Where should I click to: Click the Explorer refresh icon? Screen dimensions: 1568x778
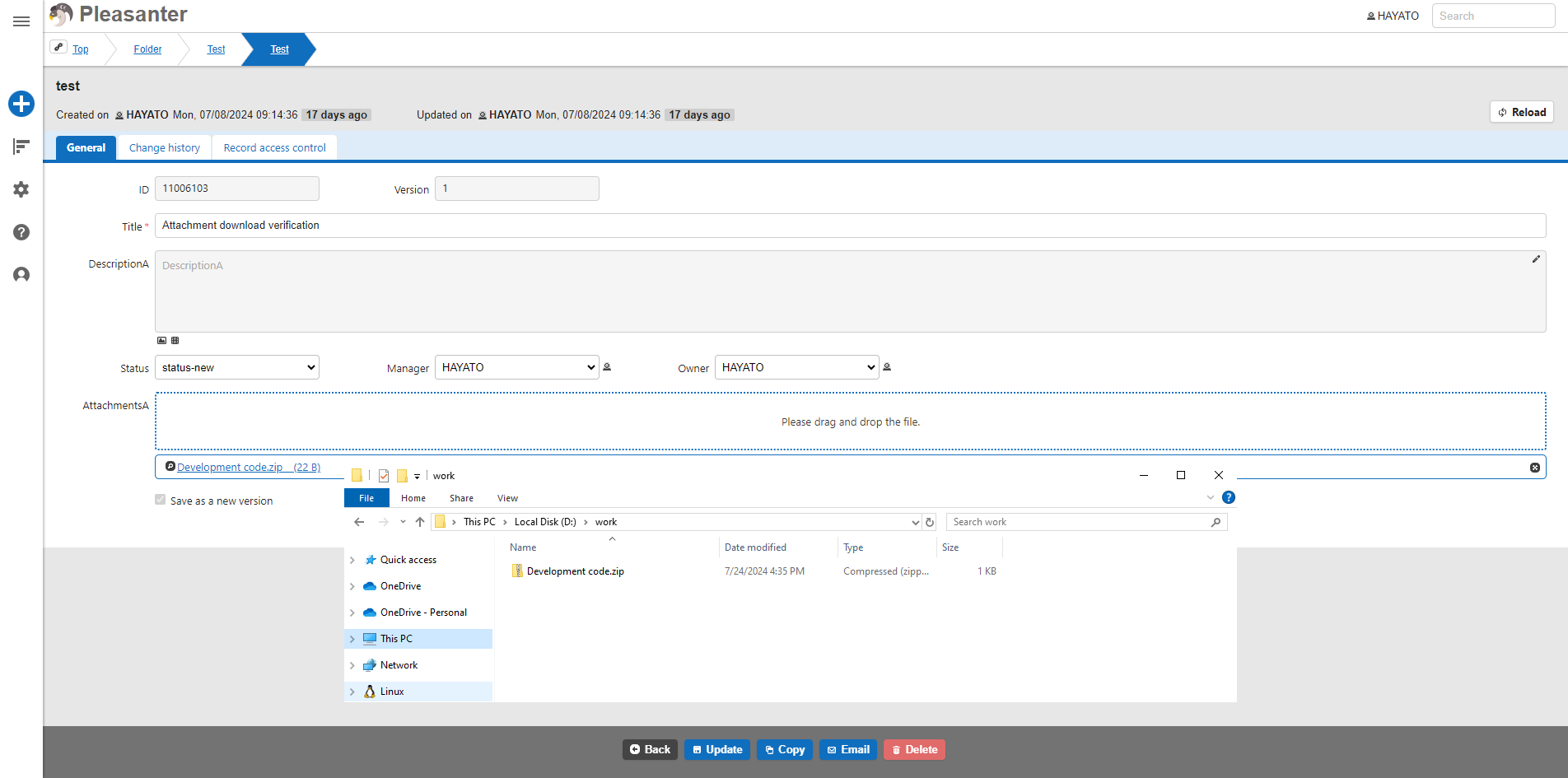click(x=930, y=522)
